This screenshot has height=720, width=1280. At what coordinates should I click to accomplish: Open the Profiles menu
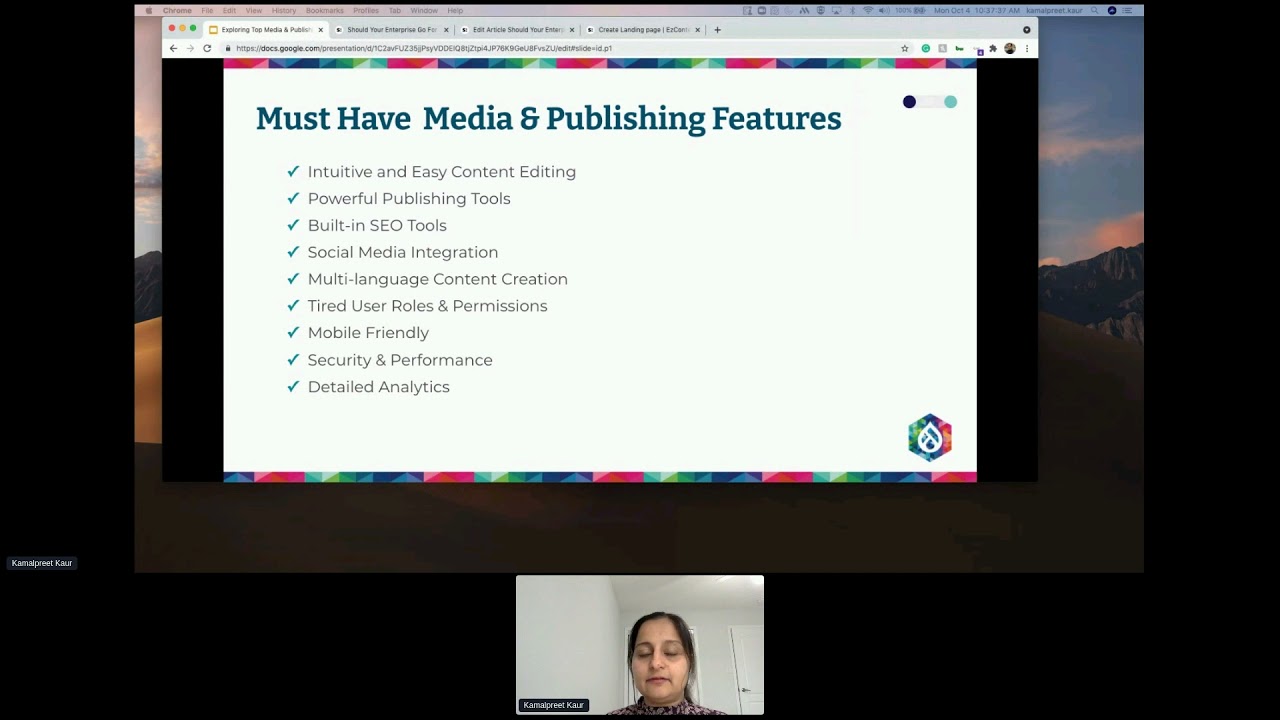[x=366, y=11]
